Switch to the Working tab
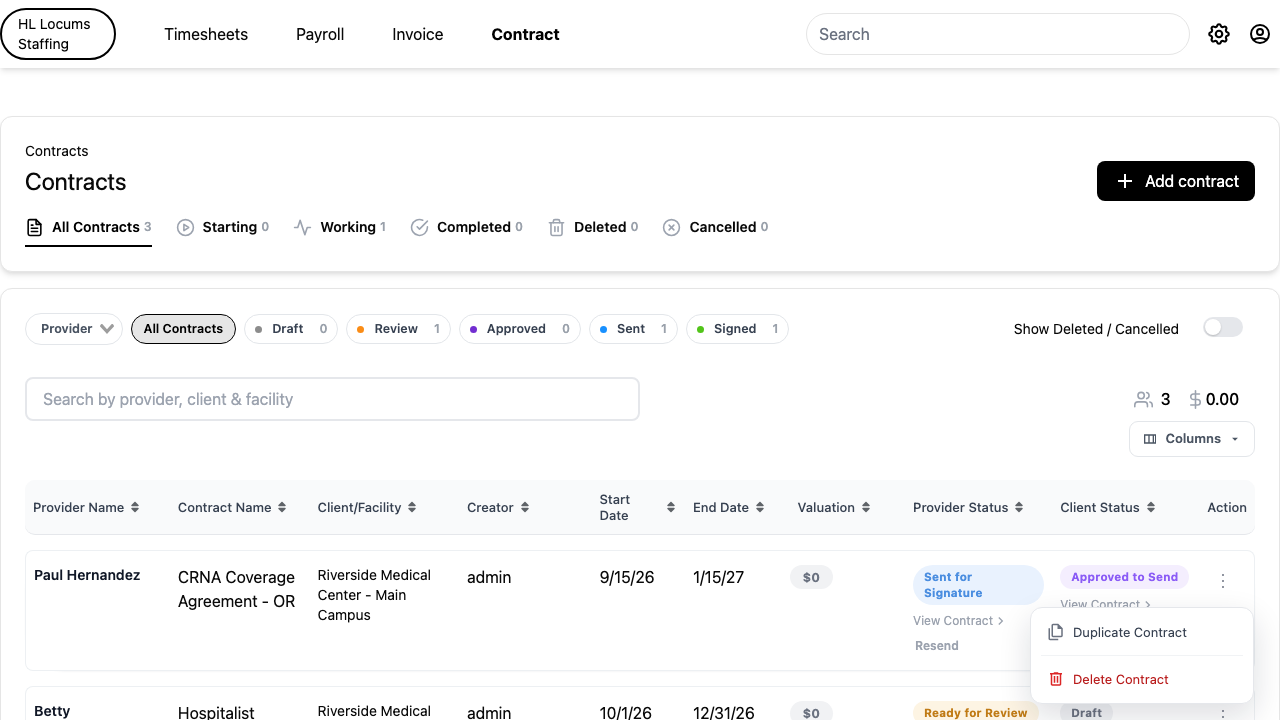Screen dimensions: 1280x720 click(340, 227)
